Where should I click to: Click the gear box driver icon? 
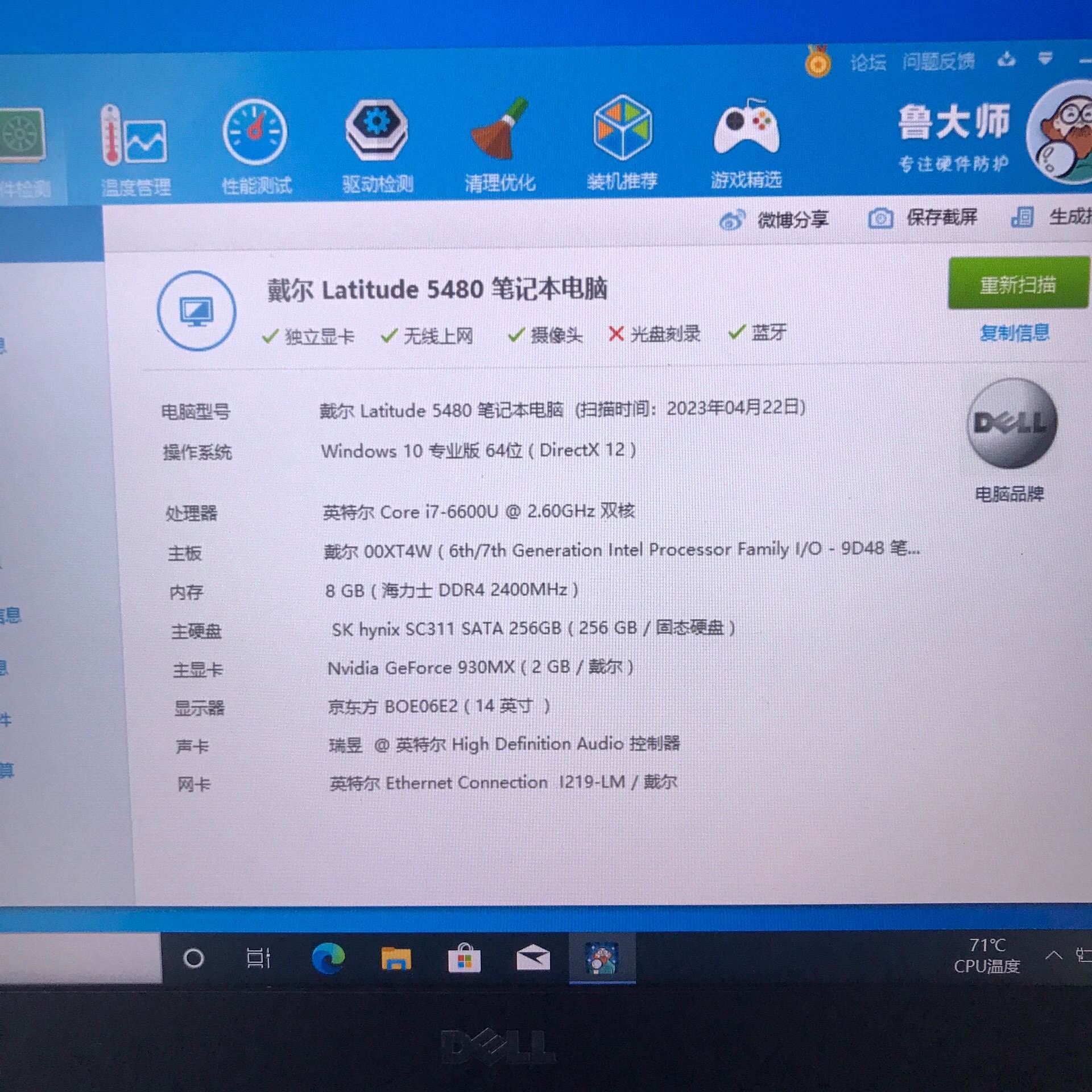[x=377, y=129]
